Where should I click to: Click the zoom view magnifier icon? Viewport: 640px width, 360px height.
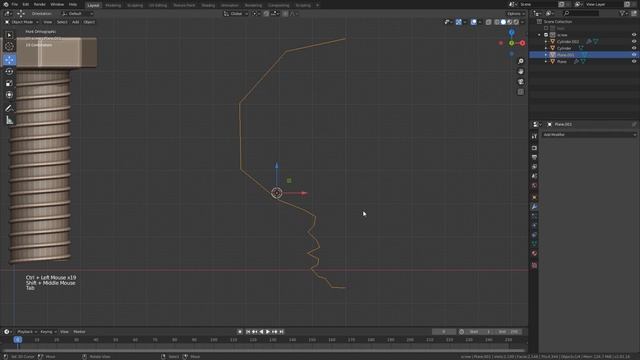pyautogui.click(x=521, y=61)
